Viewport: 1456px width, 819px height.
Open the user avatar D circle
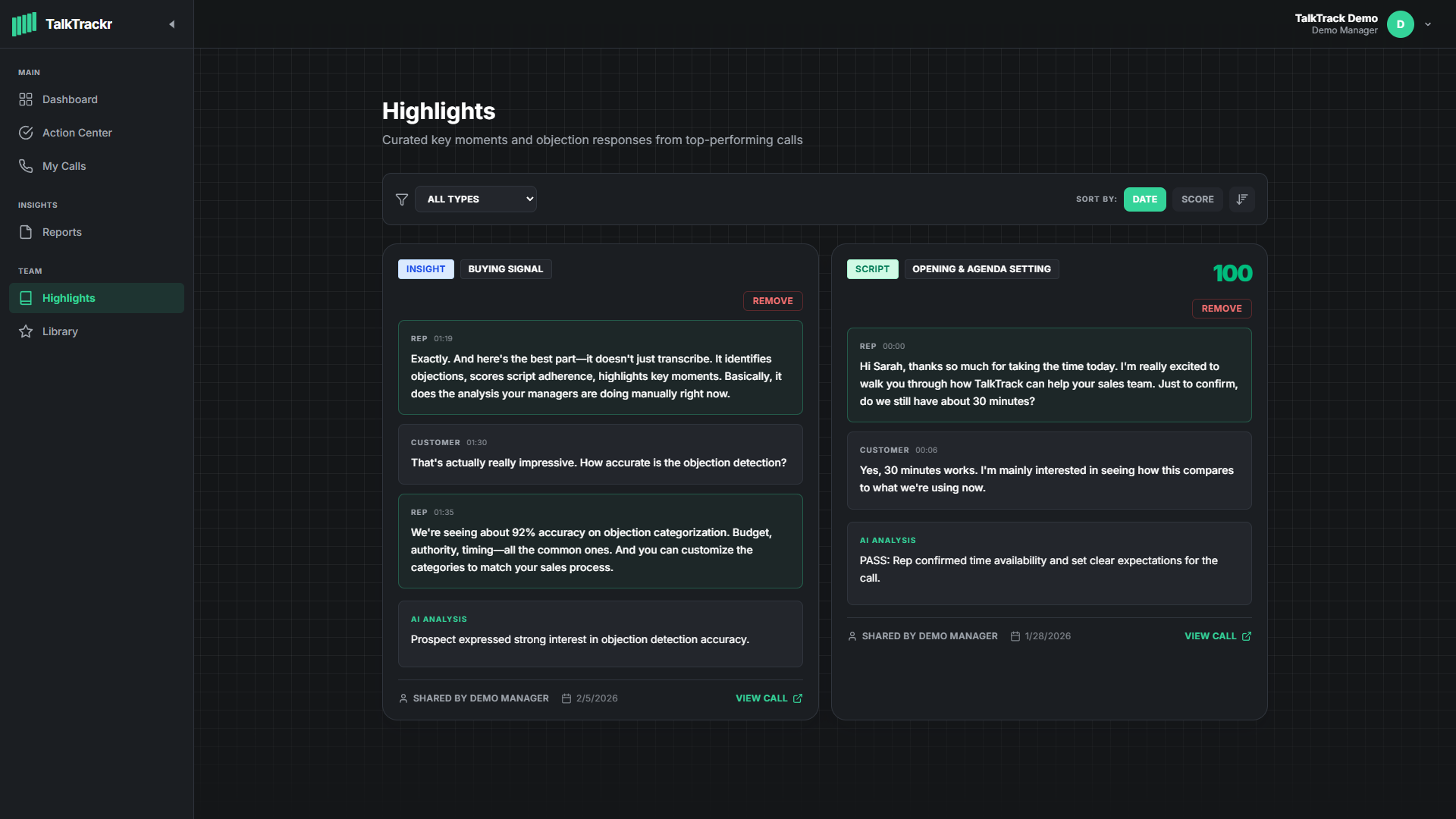click(x=1400, y=24)
